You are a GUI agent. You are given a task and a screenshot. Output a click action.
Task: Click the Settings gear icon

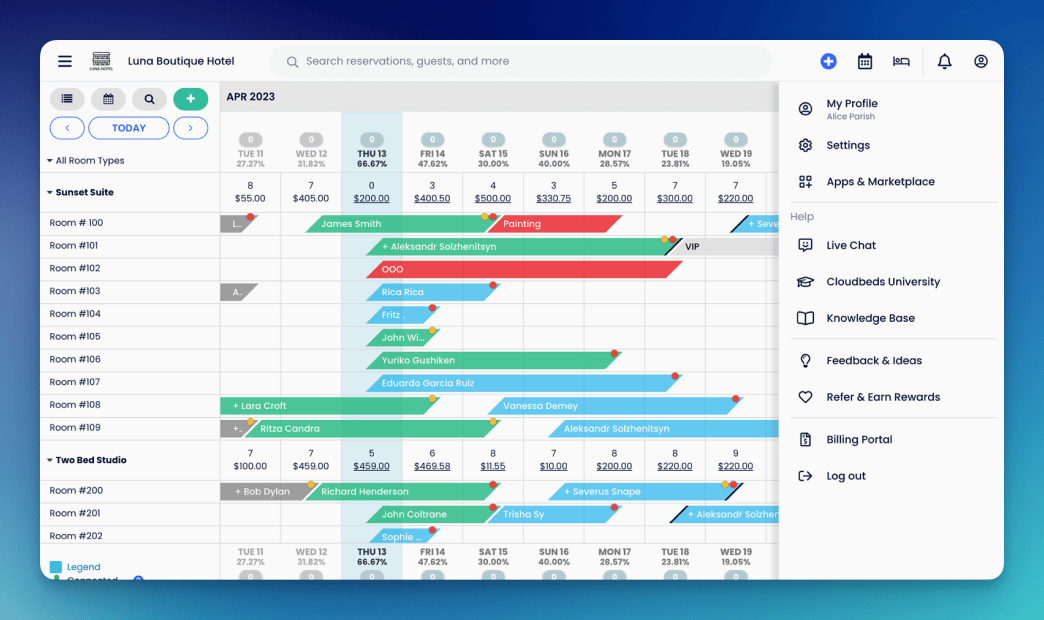tap(805, 145)
